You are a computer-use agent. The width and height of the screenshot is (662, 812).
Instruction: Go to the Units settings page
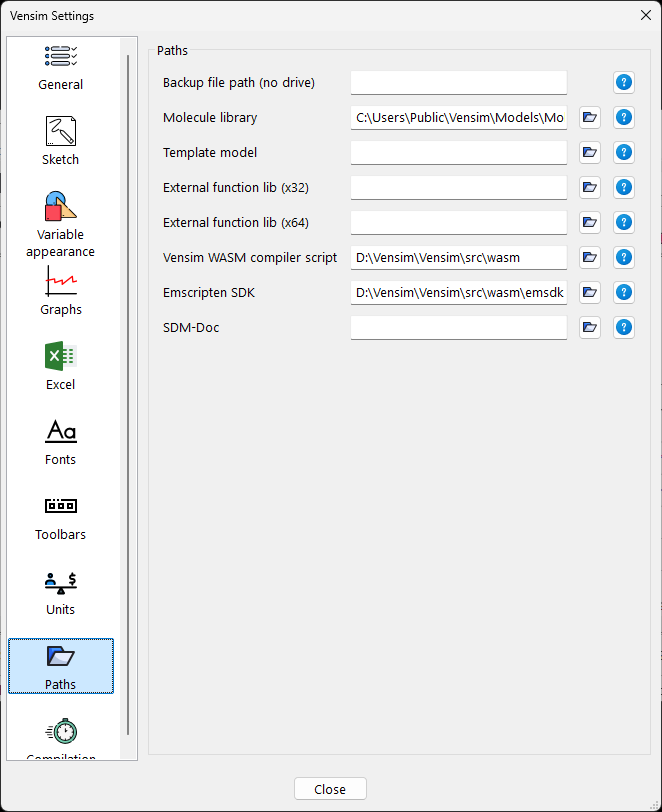point(61,591)
